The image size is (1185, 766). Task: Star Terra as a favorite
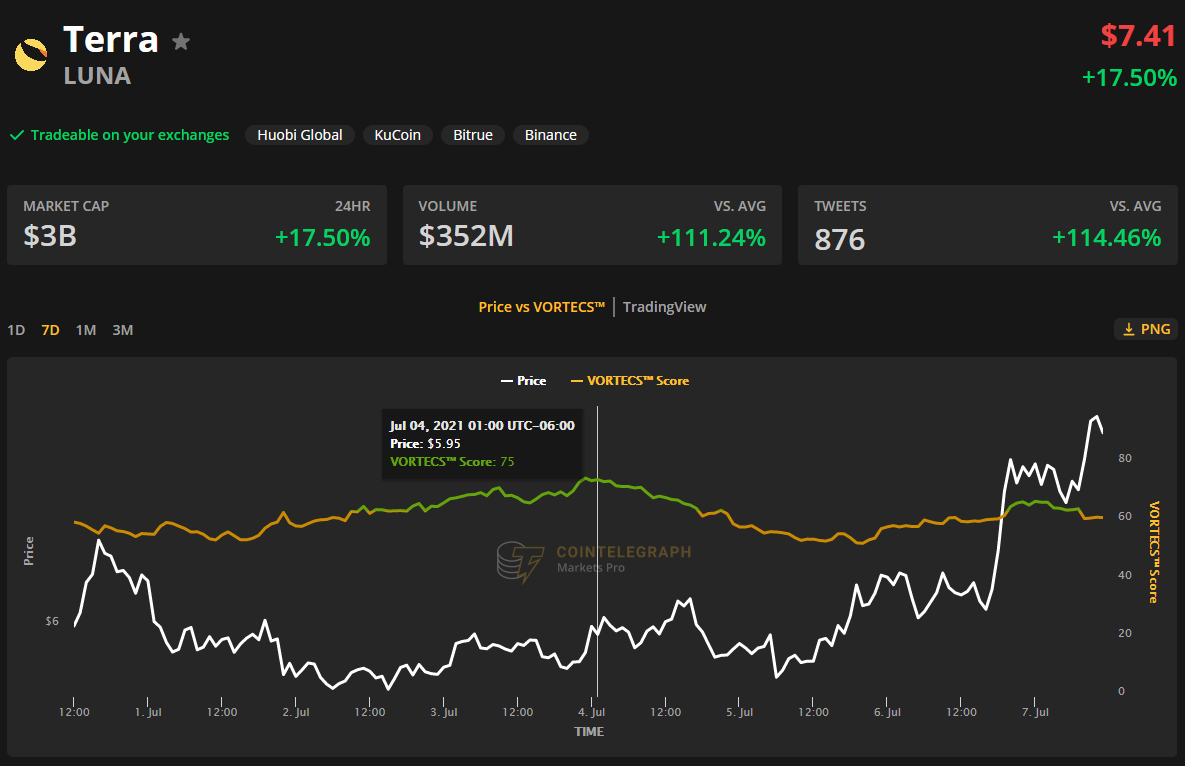click(181, 42)
